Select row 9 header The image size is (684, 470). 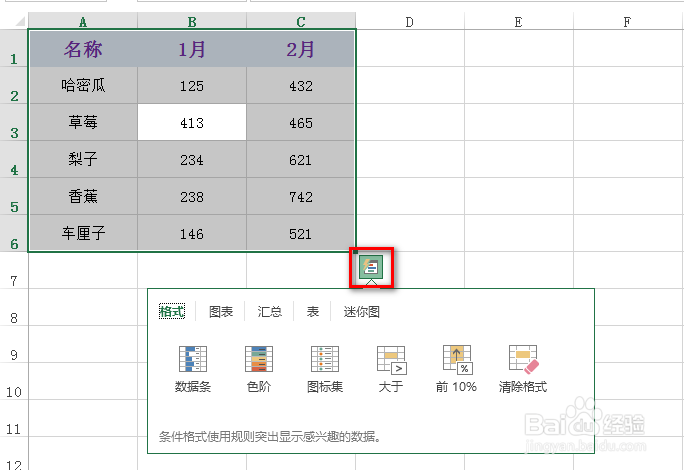[14, 344]
